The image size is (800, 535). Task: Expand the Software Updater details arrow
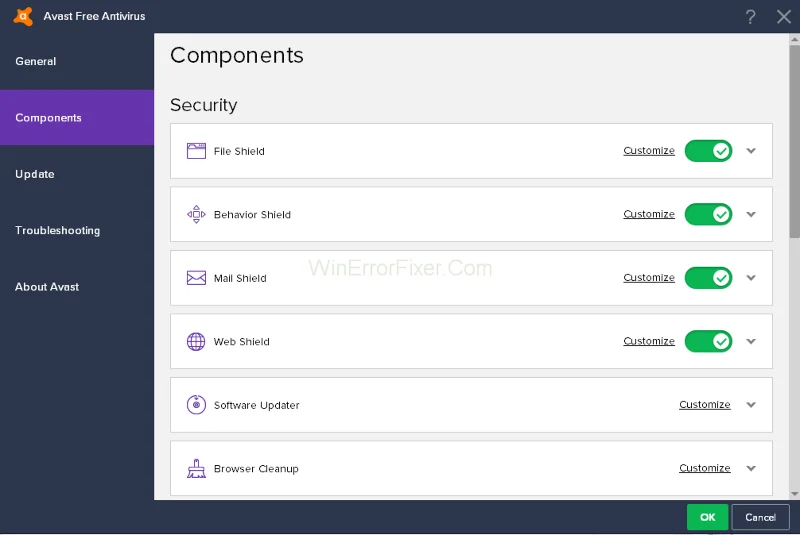[x=752, y=405]
